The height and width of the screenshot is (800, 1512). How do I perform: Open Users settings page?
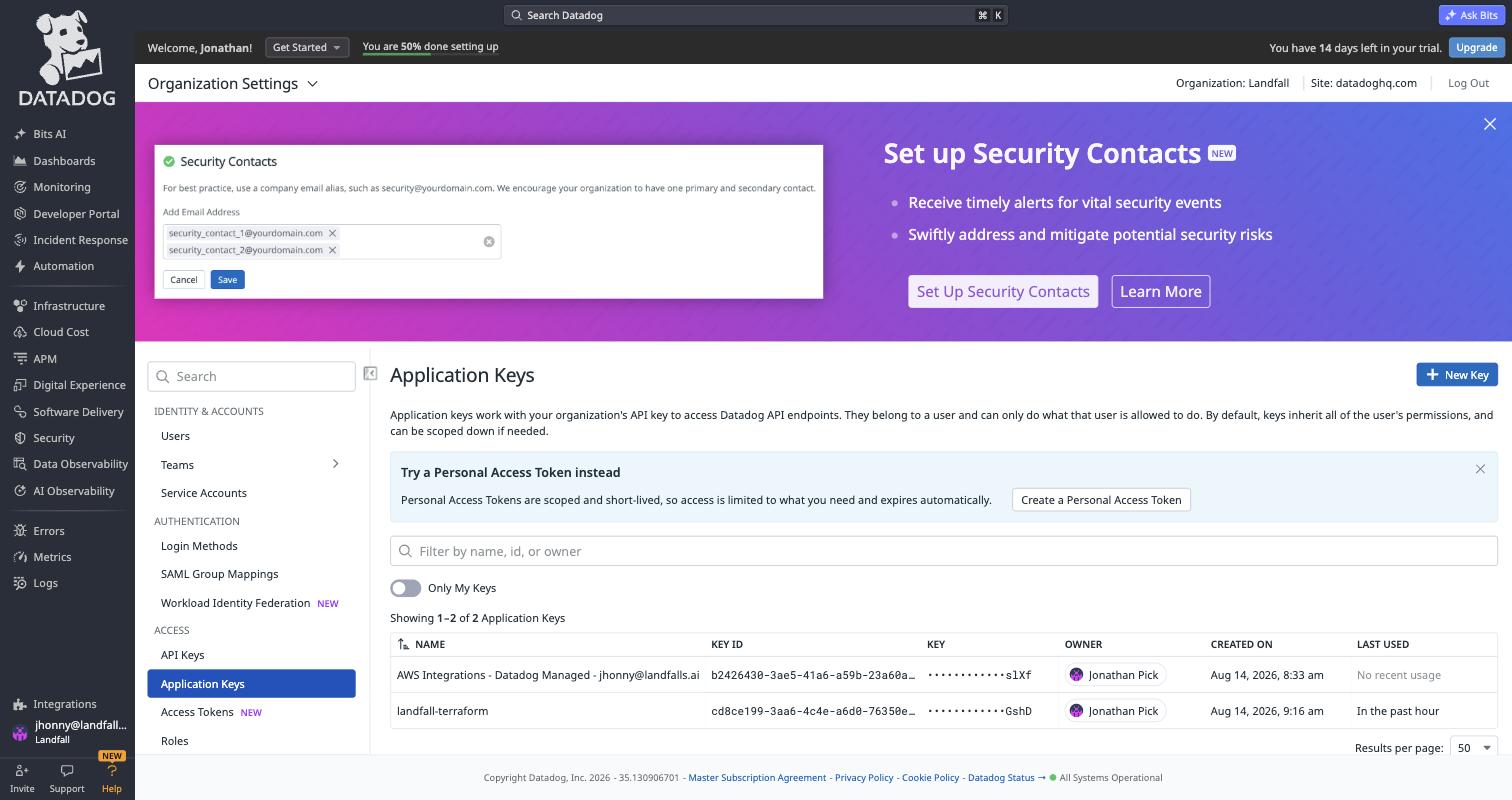(175, 436)
